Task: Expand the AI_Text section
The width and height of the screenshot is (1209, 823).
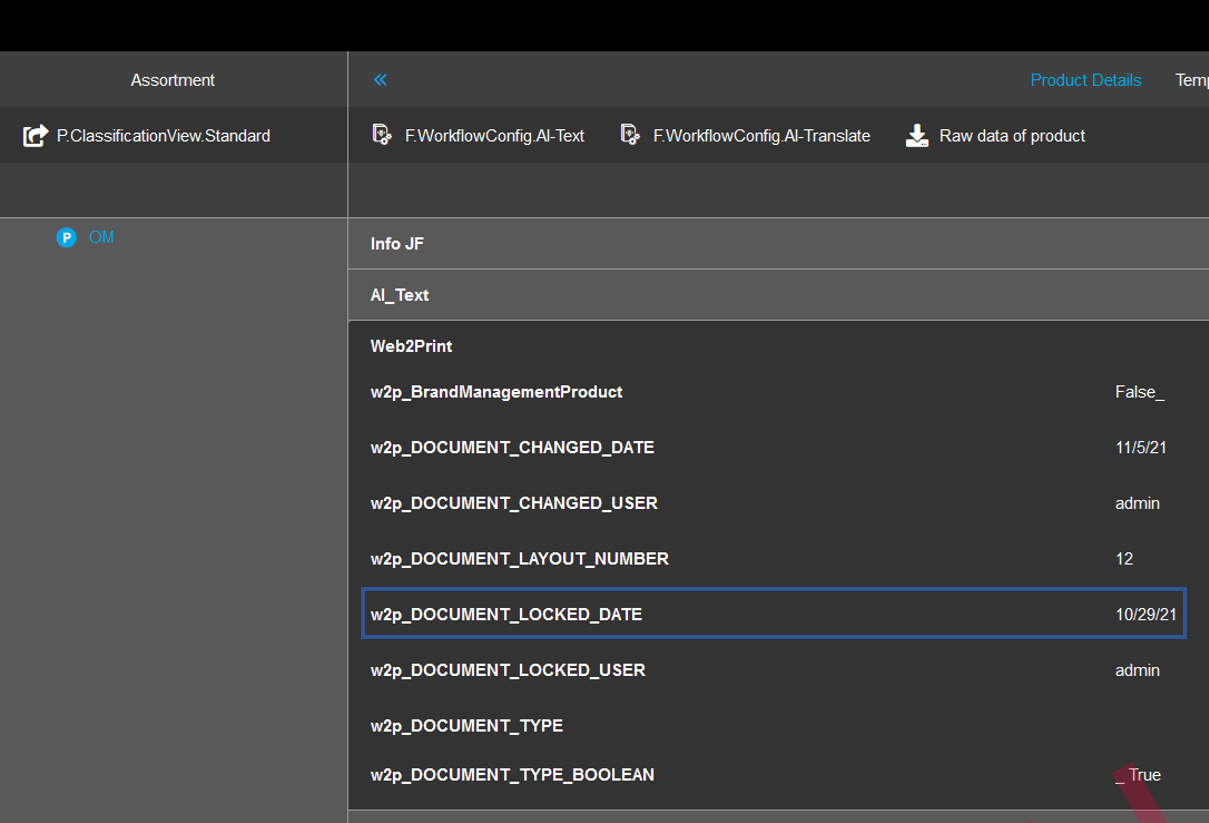Action: point(399,295)
